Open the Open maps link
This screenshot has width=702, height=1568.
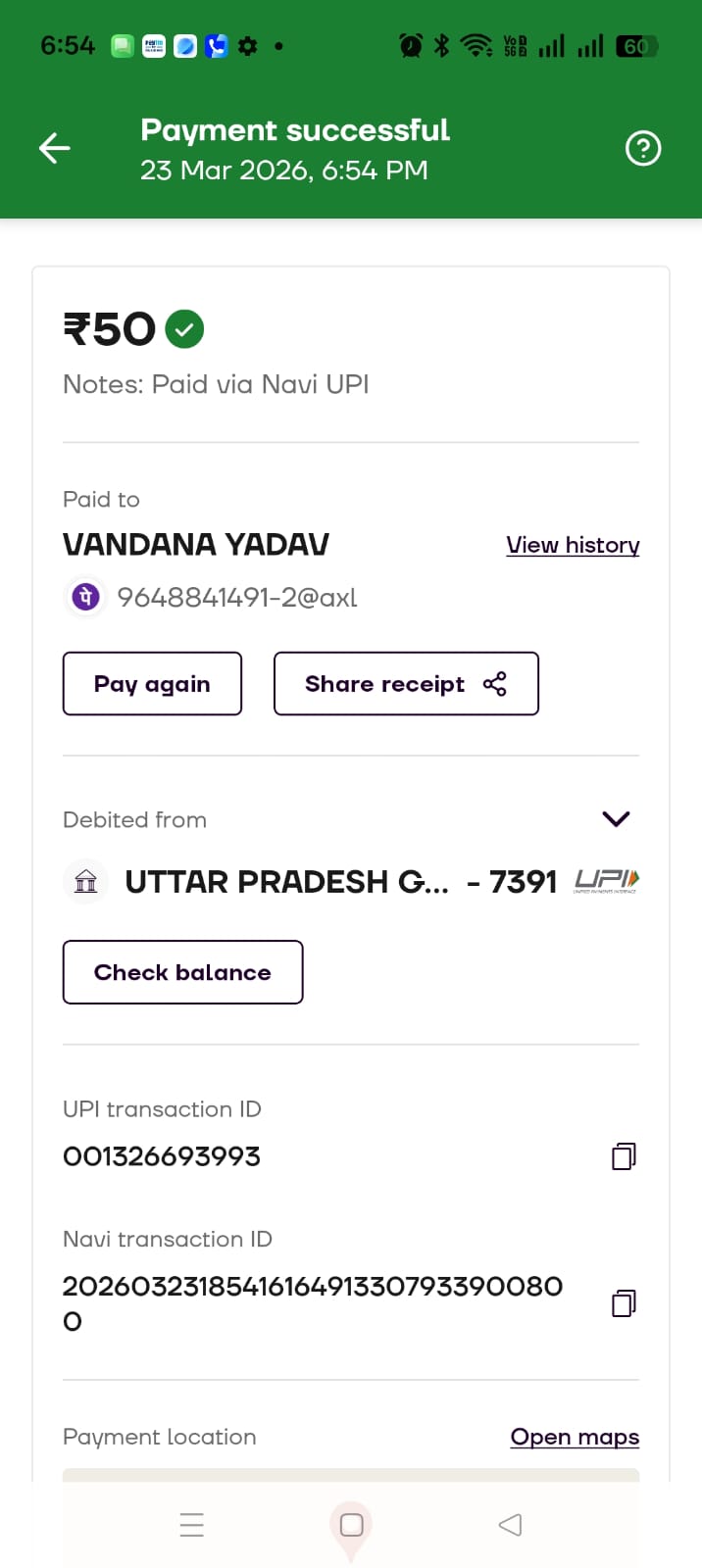click(x=575, y=1437)
